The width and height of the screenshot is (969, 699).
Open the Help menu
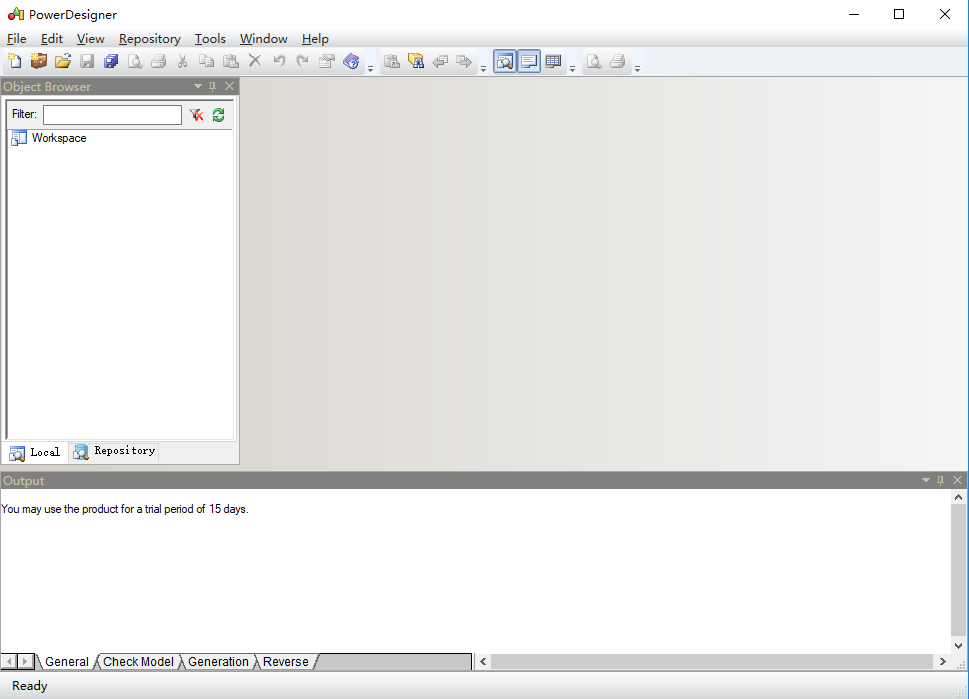click(315, 39)
